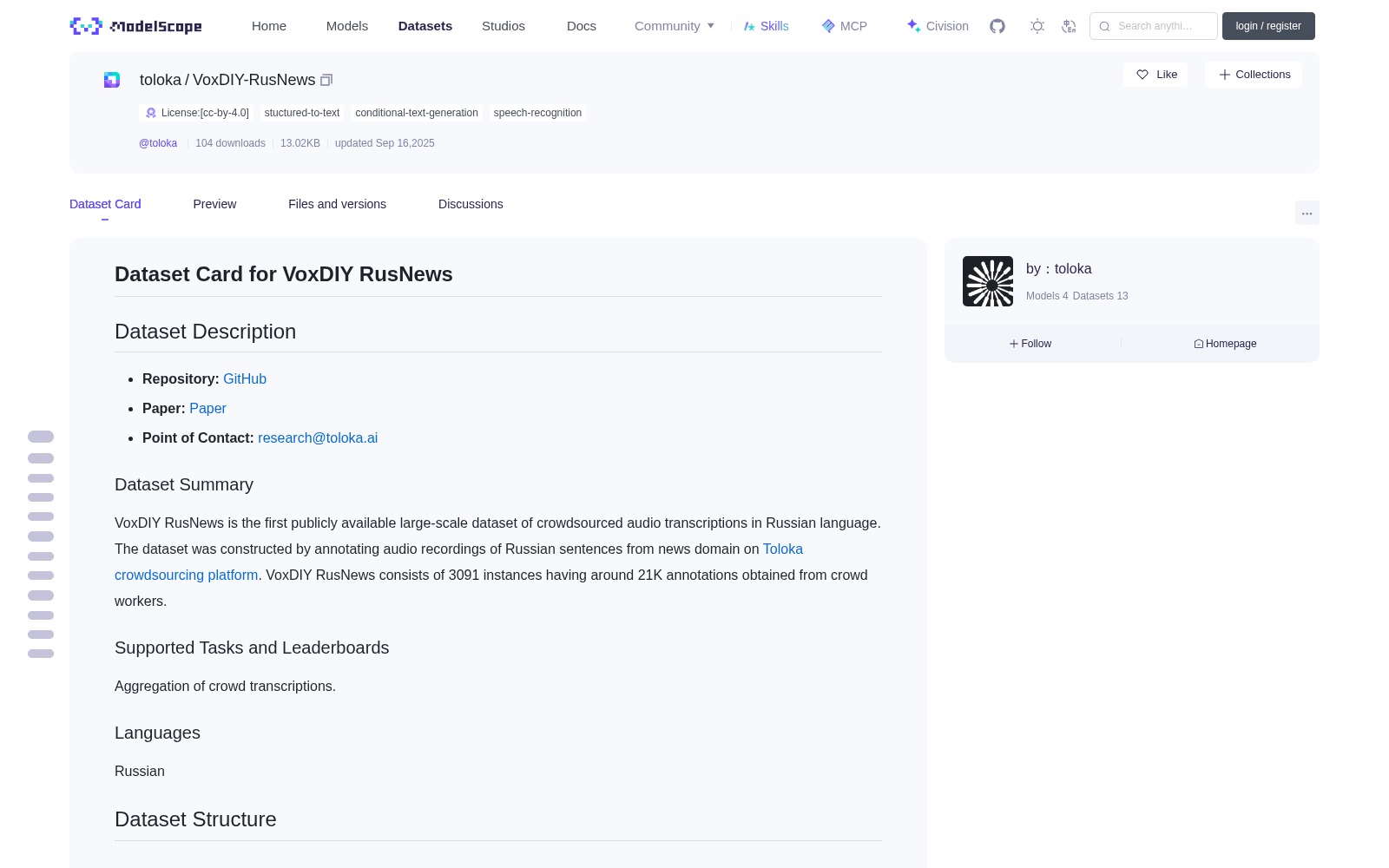Click the "Supported Tasks and Leaderboards" heading
Viewport: 1389px width, 868px height.
tap(252, 648)
